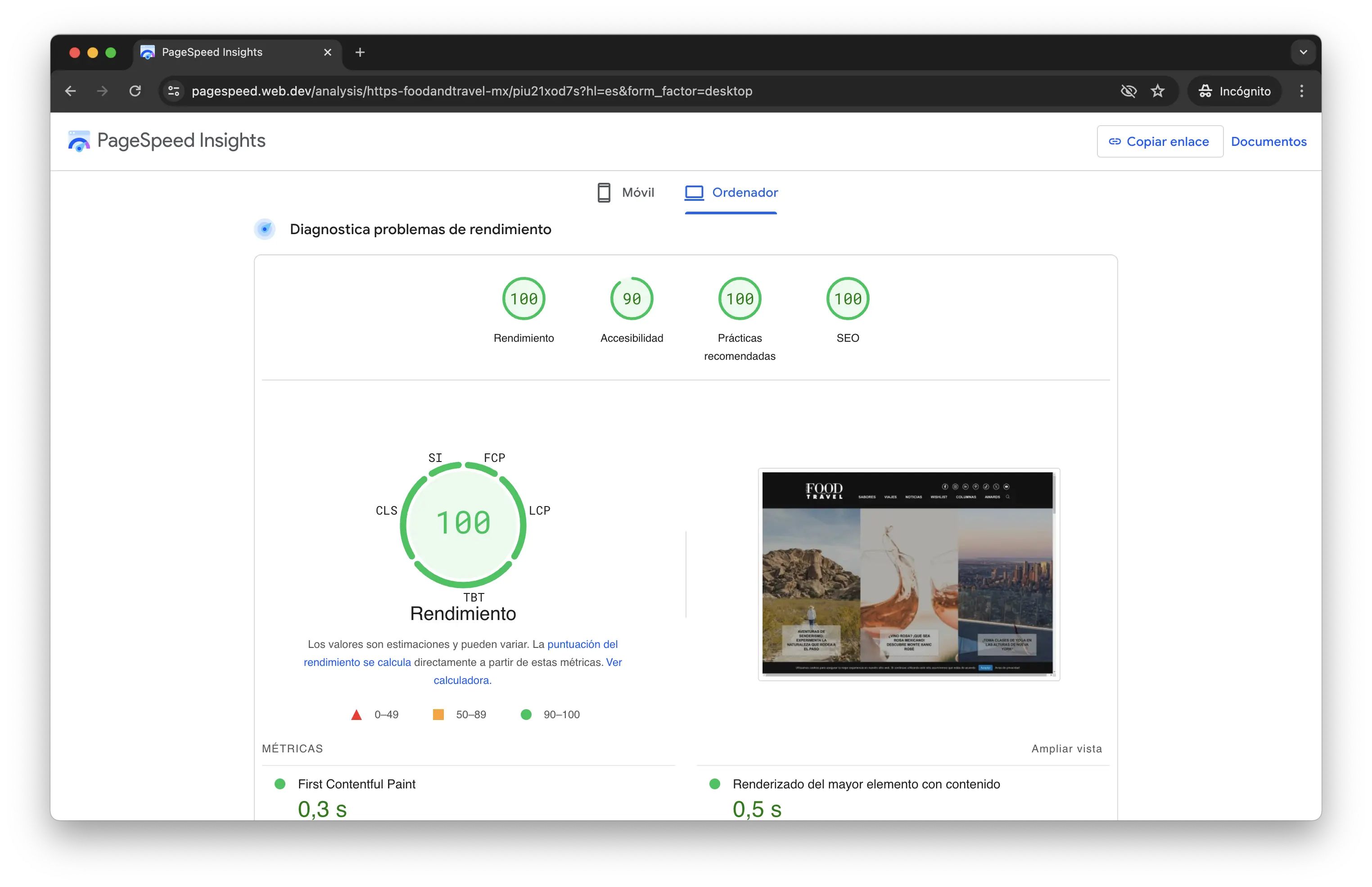Switch to the Móvil tab

coord(626,192)
